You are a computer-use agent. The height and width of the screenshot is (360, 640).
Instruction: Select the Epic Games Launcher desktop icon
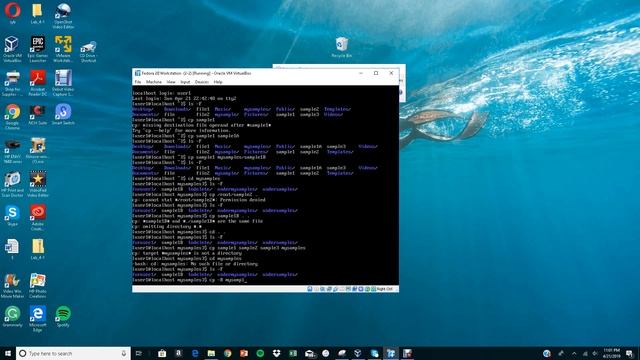[x=38, y=49]
